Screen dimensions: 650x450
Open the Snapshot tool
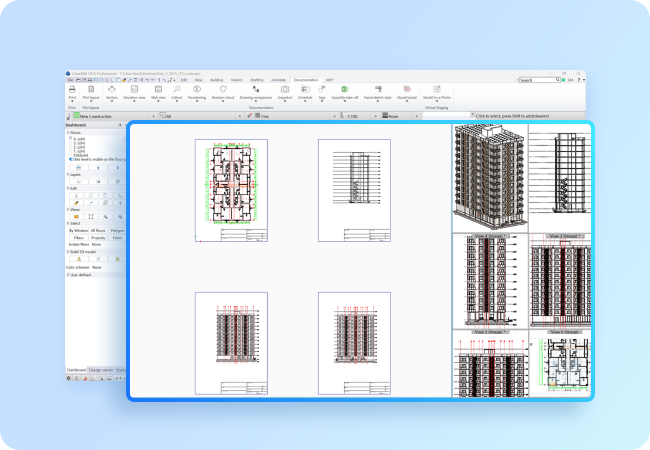coord(285,90)
